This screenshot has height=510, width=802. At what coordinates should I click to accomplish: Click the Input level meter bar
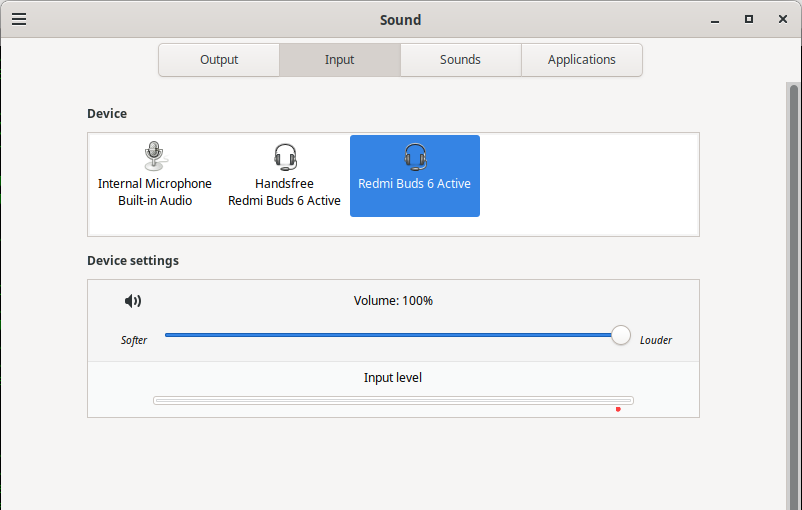point(393,400)
